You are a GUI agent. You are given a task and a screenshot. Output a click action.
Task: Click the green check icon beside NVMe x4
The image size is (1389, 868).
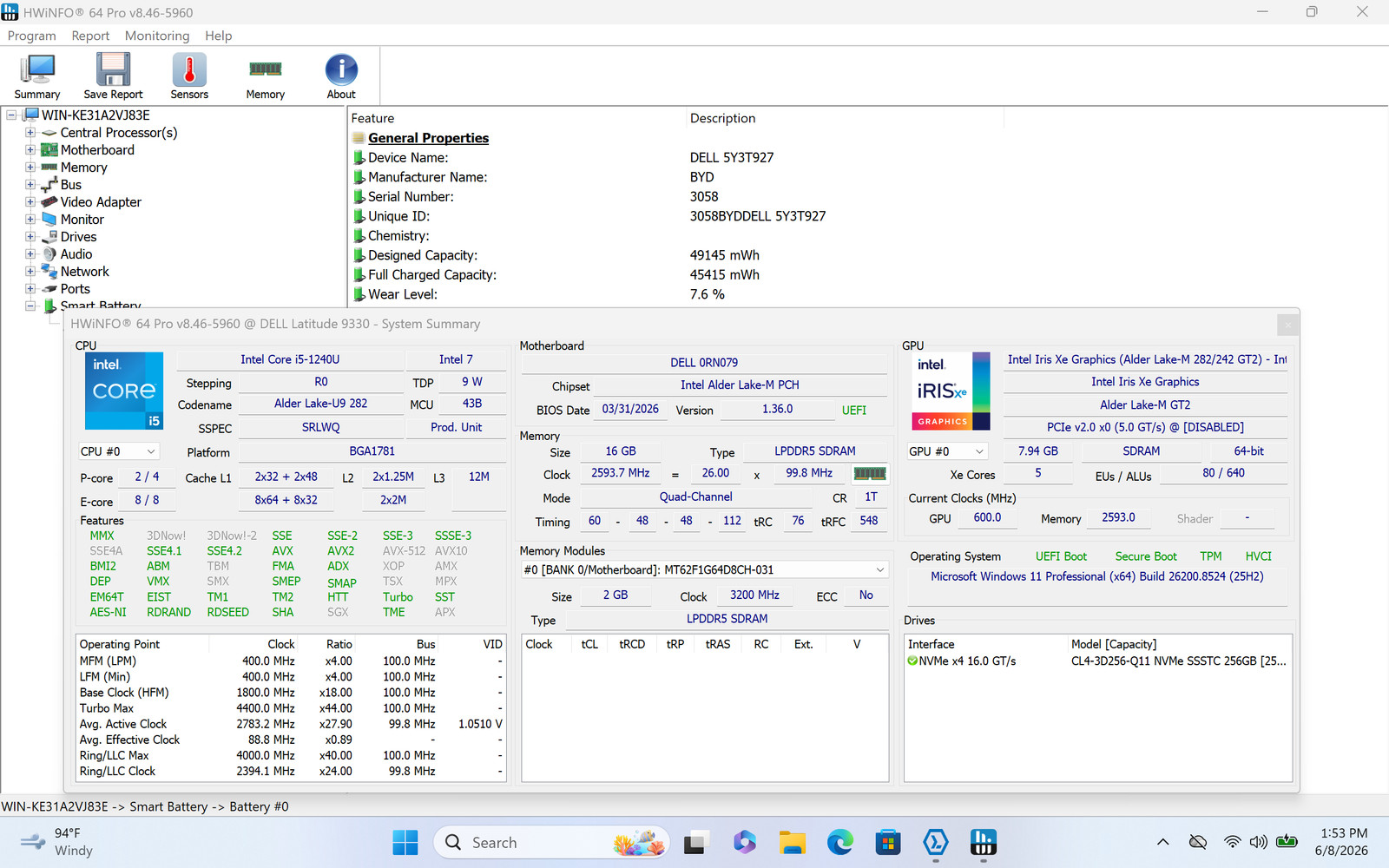point(912,661)
